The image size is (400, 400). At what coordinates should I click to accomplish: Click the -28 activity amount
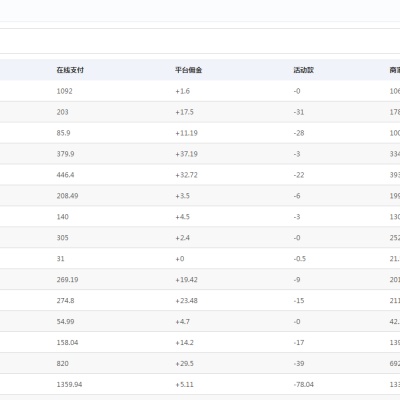pos(299,133)
